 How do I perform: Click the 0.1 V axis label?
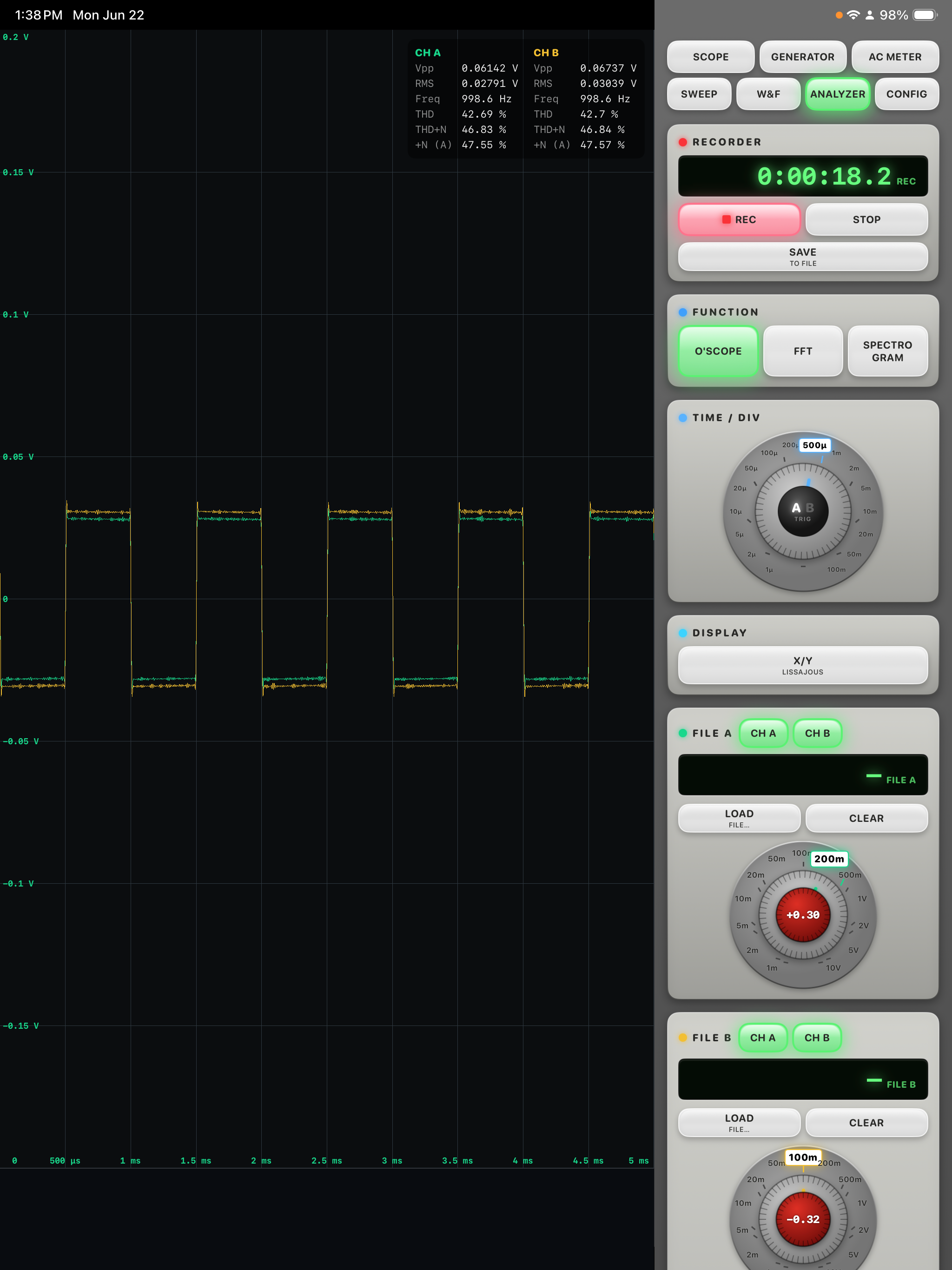click(x=15, y=315)
